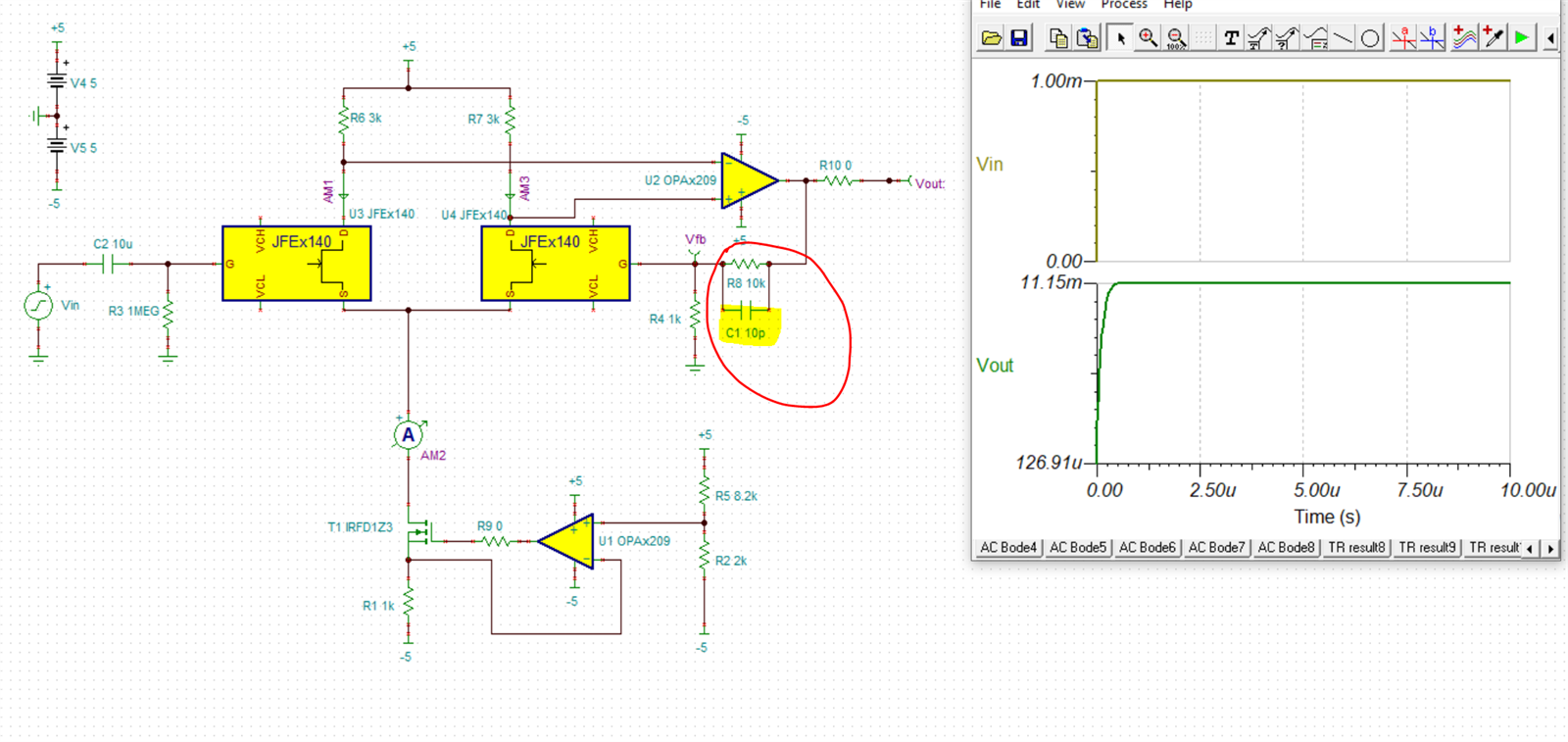The image size is (1568, 742).
Task: Select the U1 OPAx209 op-amp symbol
Action: point(566,541)
